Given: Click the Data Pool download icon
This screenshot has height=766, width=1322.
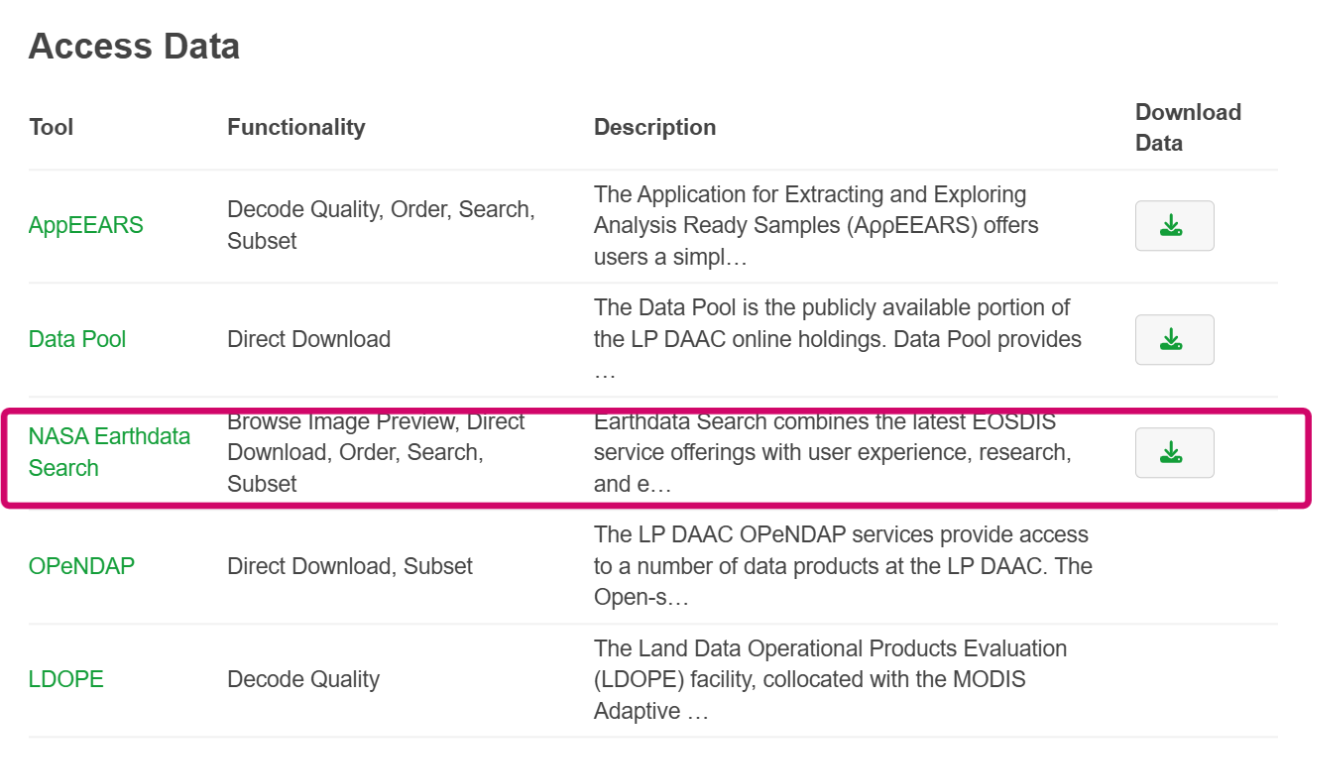Looking at the screenshot, I should 1174,339.
